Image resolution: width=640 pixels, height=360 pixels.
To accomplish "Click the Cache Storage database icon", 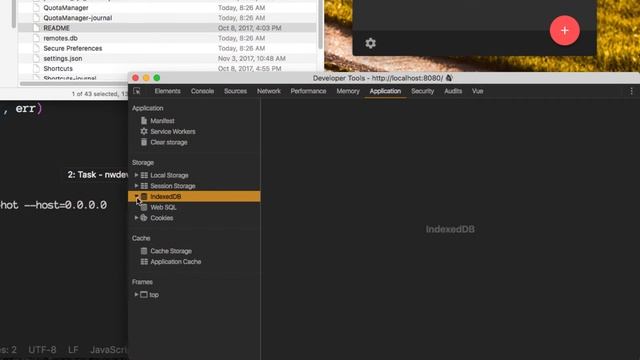I will point(144,251).
